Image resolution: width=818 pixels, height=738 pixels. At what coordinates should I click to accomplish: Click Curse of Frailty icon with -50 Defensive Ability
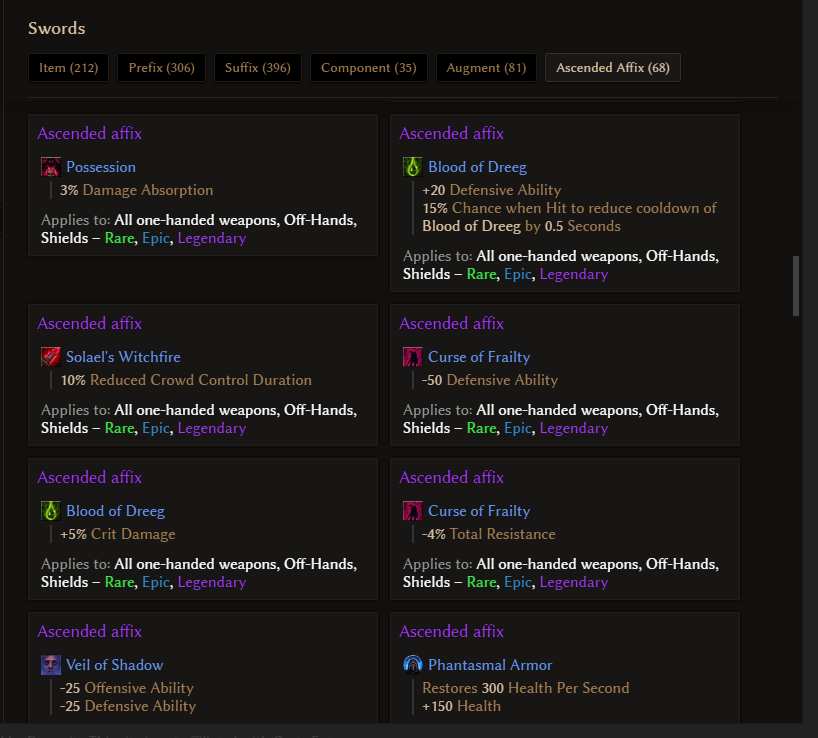tap(413, 357)
